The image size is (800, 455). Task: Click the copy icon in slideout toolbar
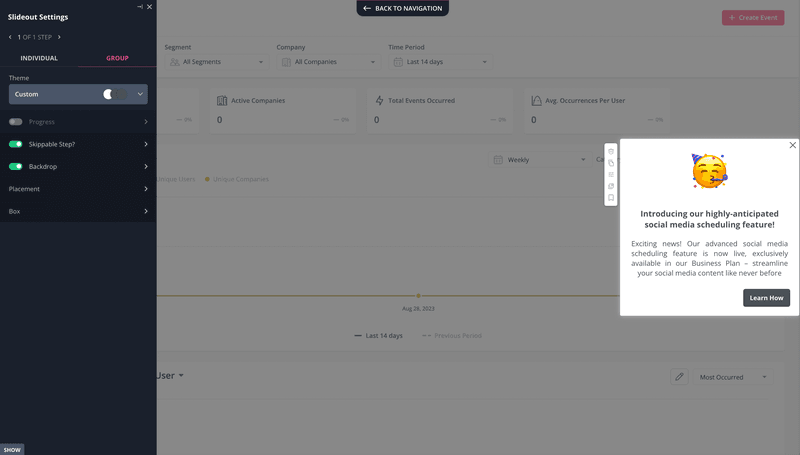click(611, 163)
